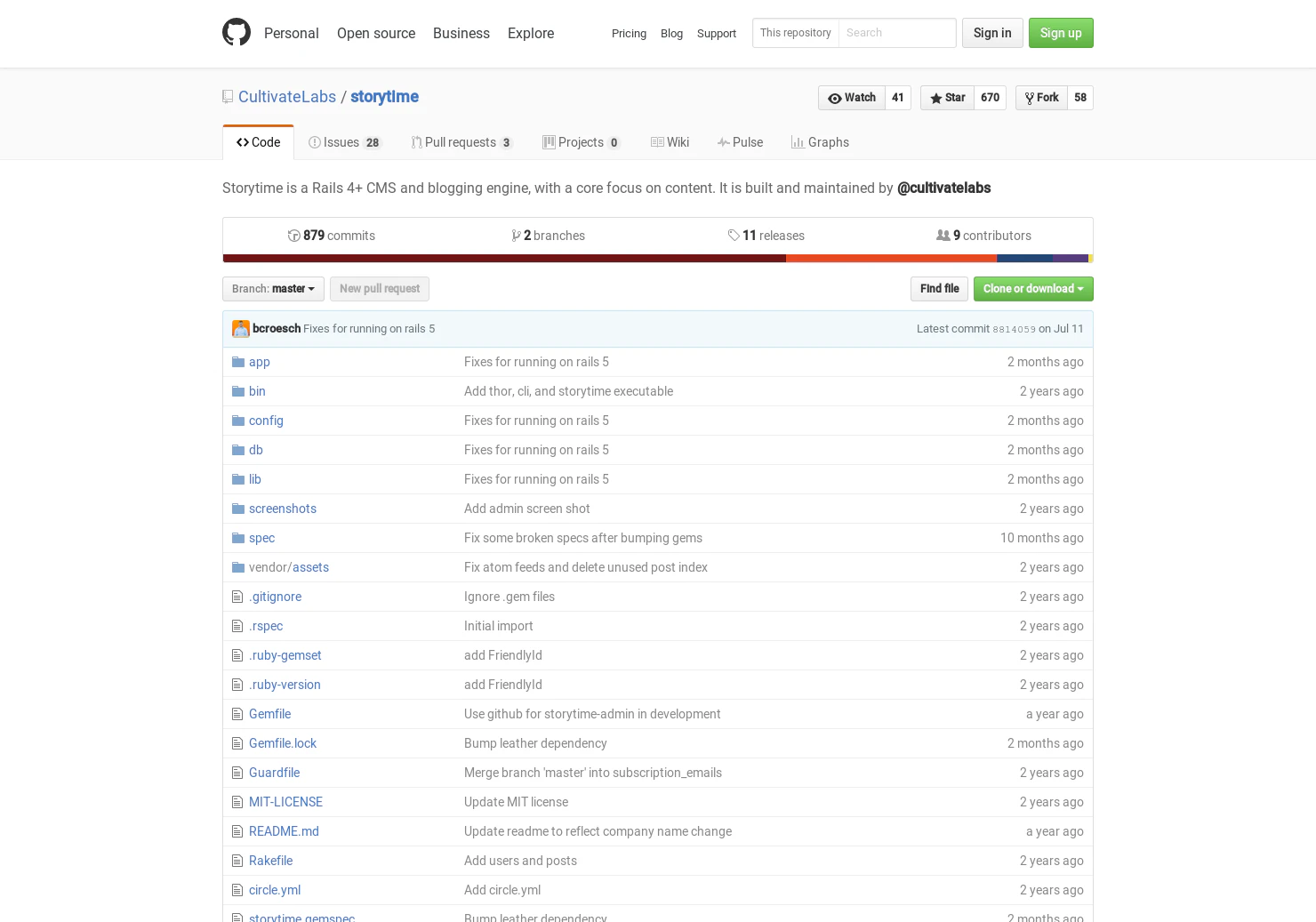Open the @cultivatelabs mention link
The width and height of the screenshot is (1316, 922).
coord(943,188)
